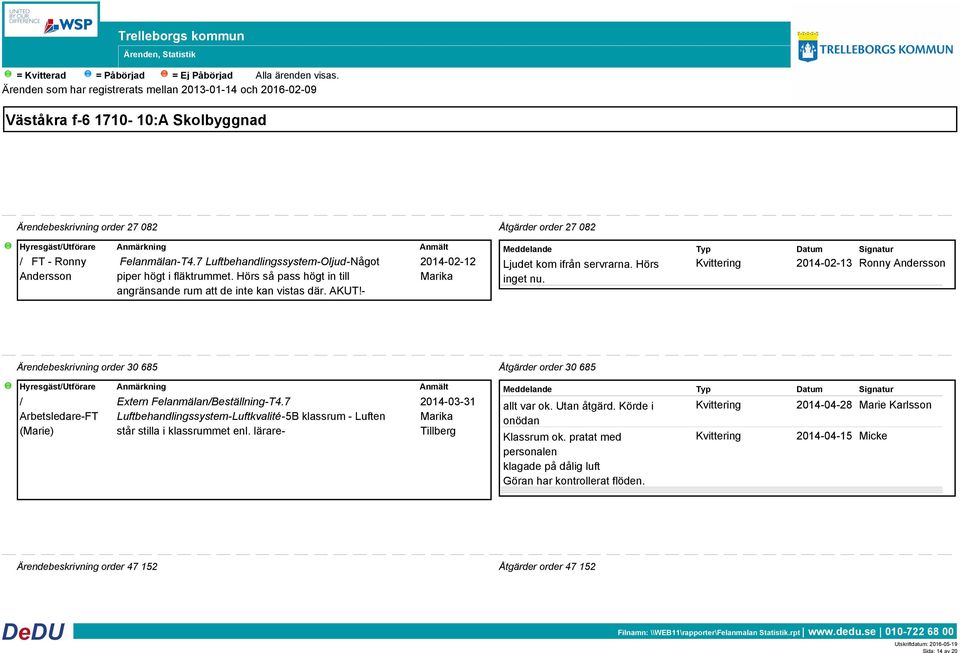Click the 'Filnamn' file path in the footer
This screenshot has width=960, height=653.
[x=709, y=633]
